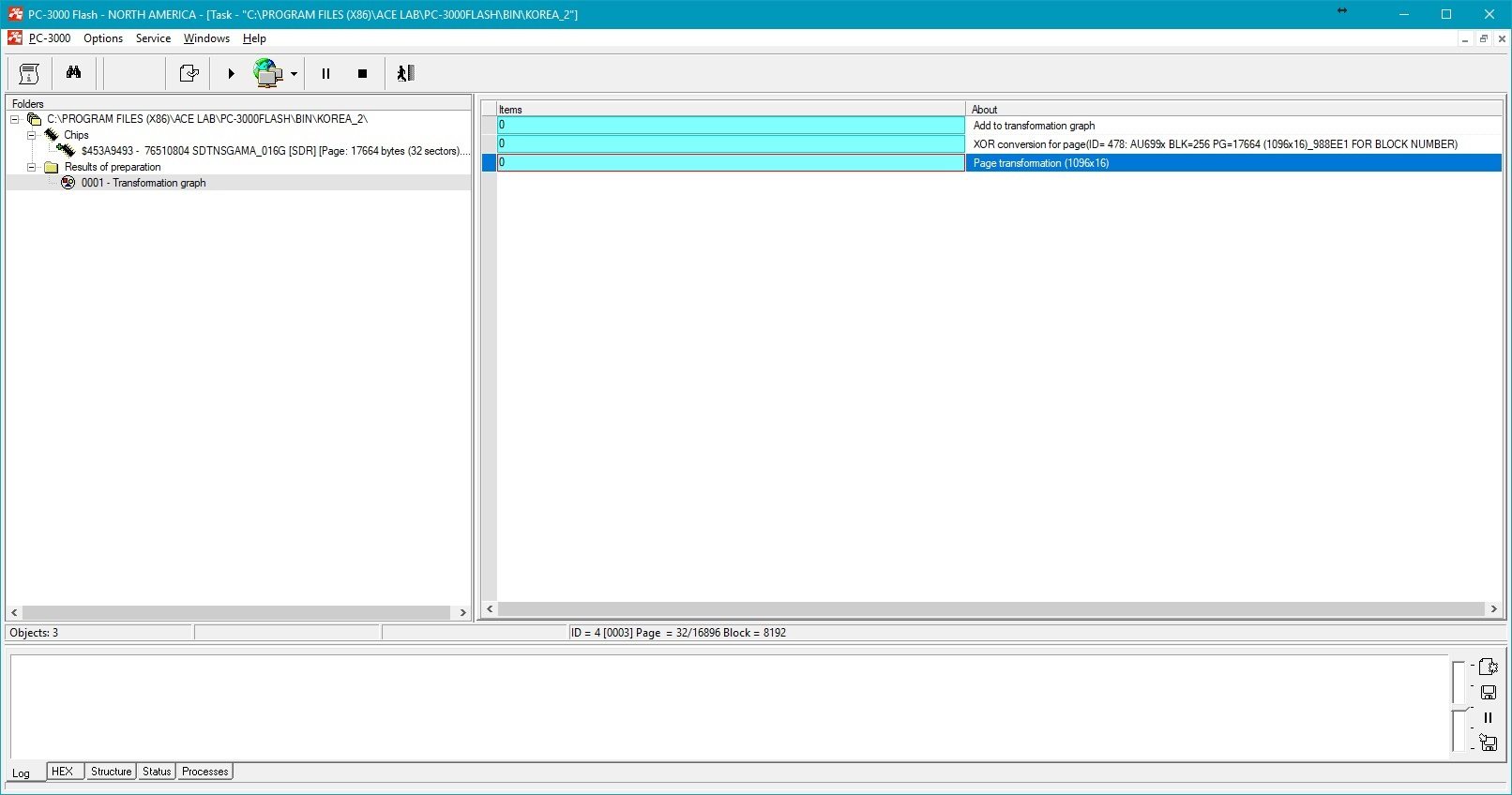1512x795 pixels.
Task: Switch to the Log tab
Action: (21, 773)
